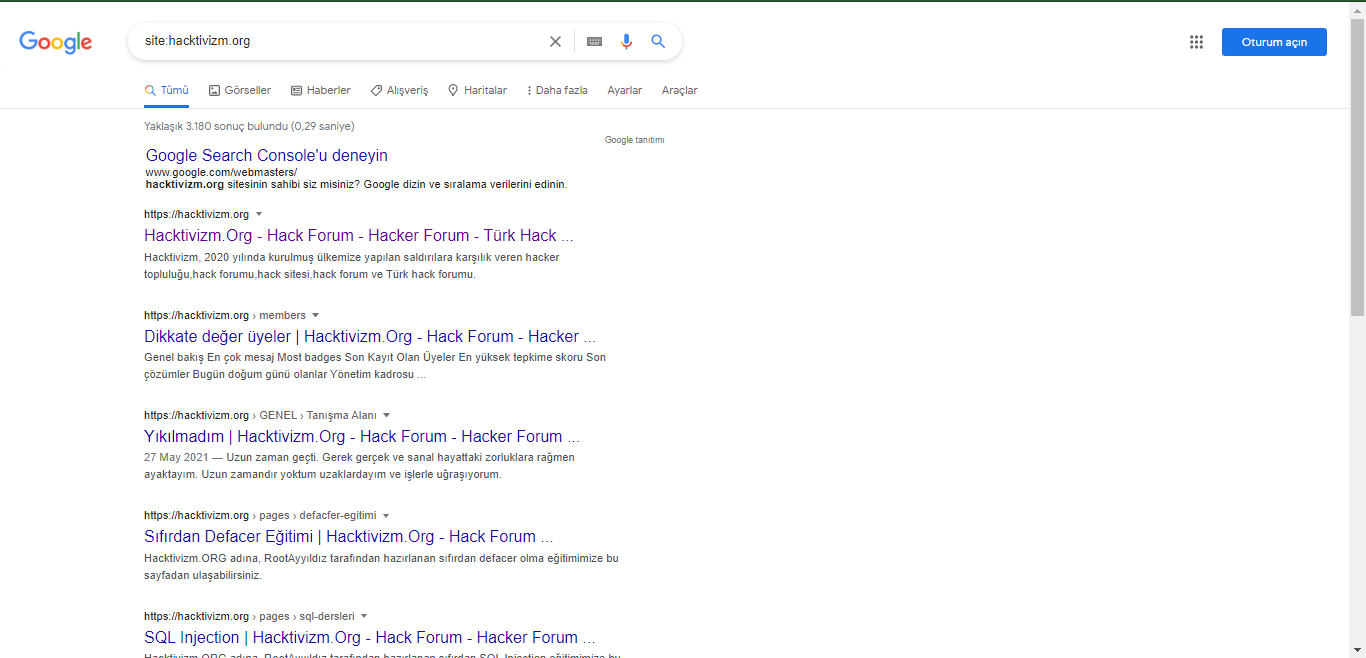
Task: Expand arrow next to https://hacktivizm.org first result
Action: pyautogui.click(x=259, y=214)
